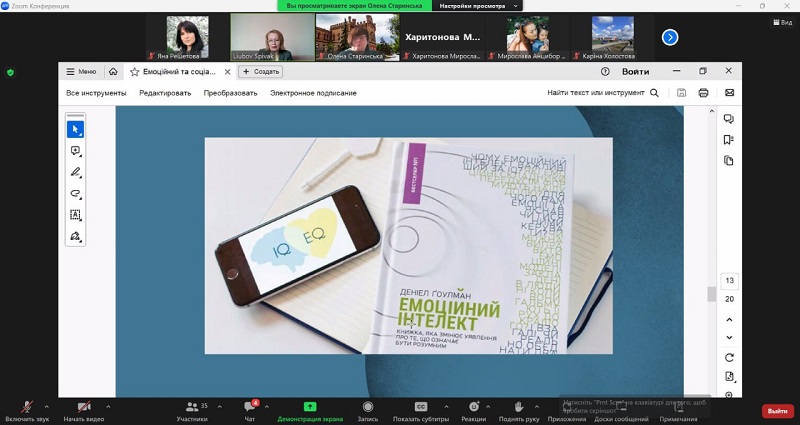This screenshot has height=425, width=800.
Task: Open the home icon in Acrobat
Action: tap(113, 72)
